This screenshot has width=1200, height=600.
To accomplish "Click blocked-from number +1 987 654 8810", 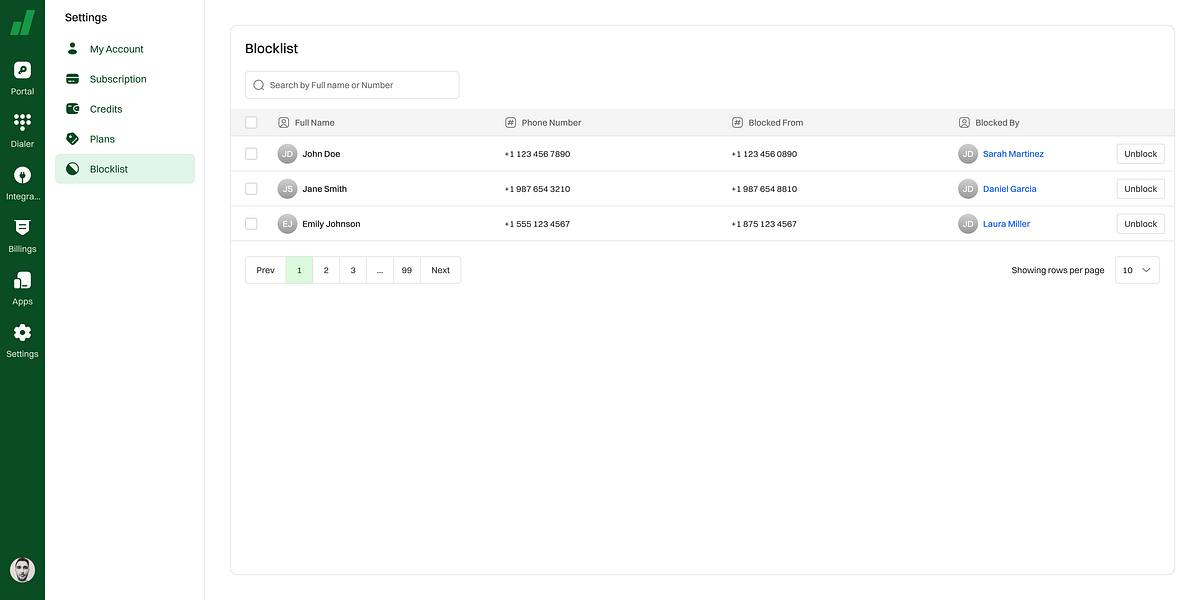I will (764, 189).
